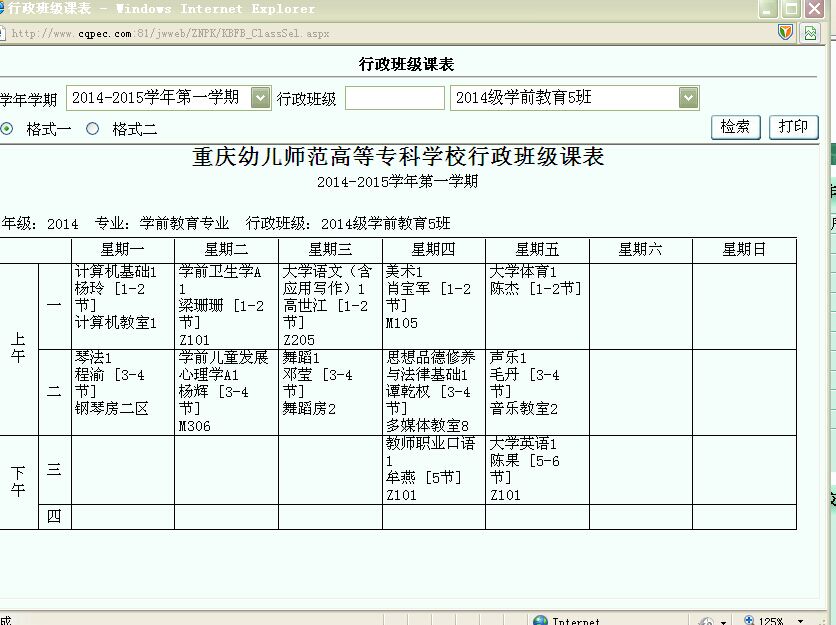The width and height of the screenshot is (836, 625).
Task: Click the page icon beside the shield
Action: [810, 33]
